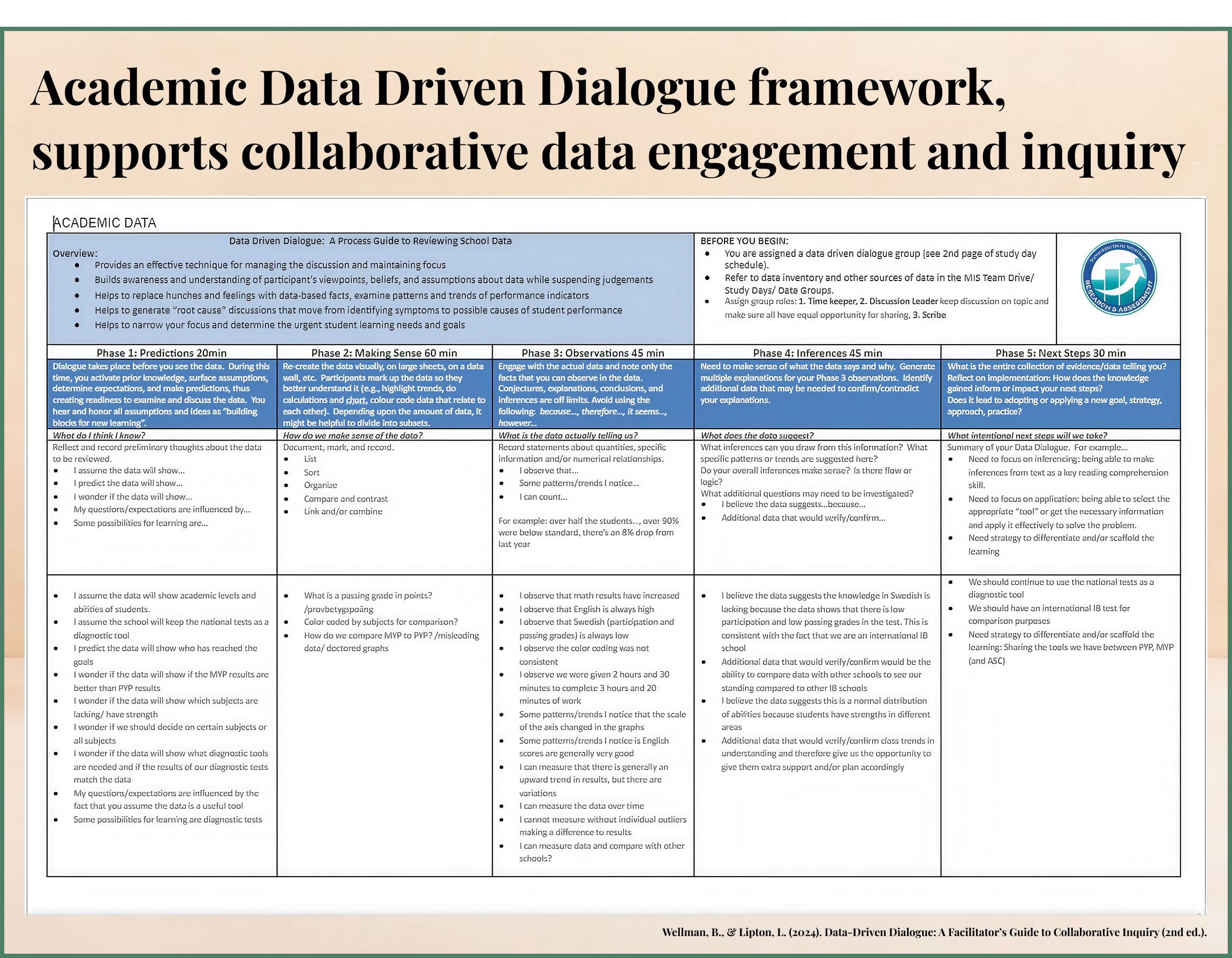Click 'What is the data actually telling us?'
Viewport: 1232px width, 958px height.
click(x=568, y=435)
